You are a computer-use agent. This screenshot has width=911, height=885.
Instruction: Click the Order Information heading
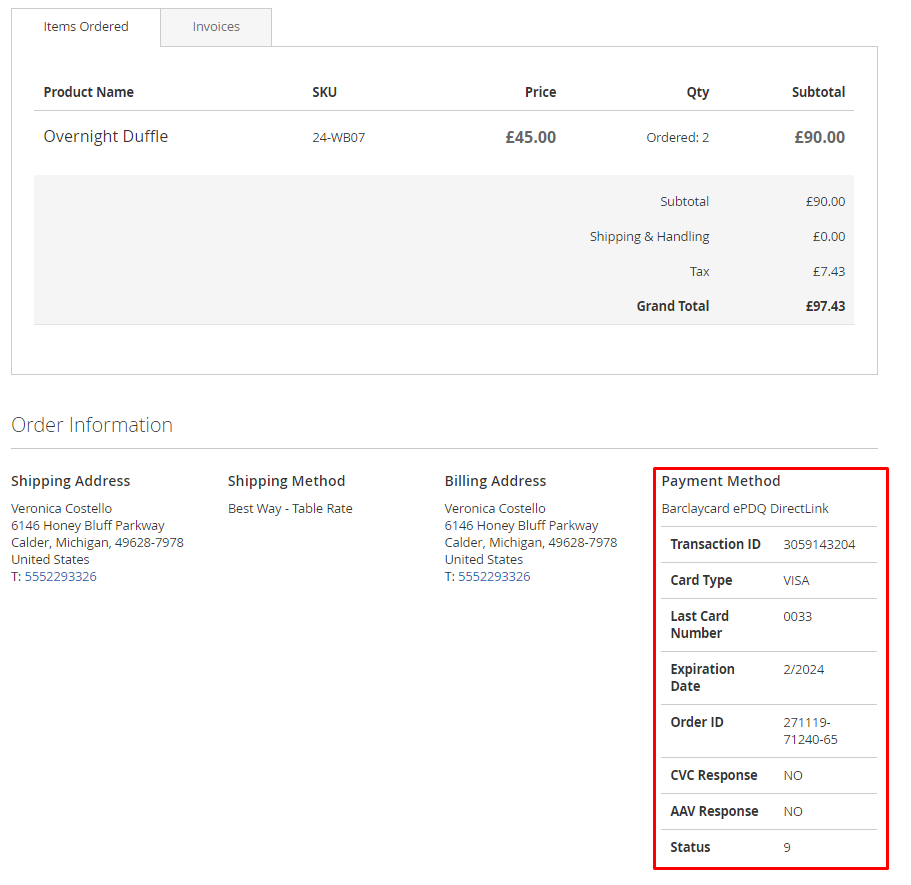pos(92,425)
